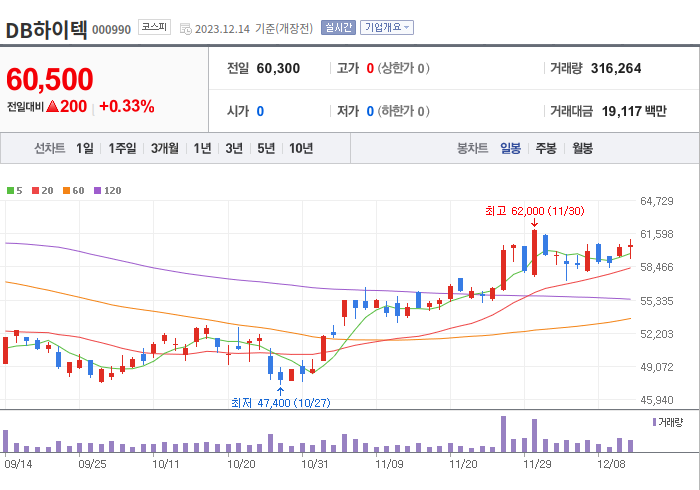
Task: Click the red 20-day moving average swatch
Action: pos(36,191)
